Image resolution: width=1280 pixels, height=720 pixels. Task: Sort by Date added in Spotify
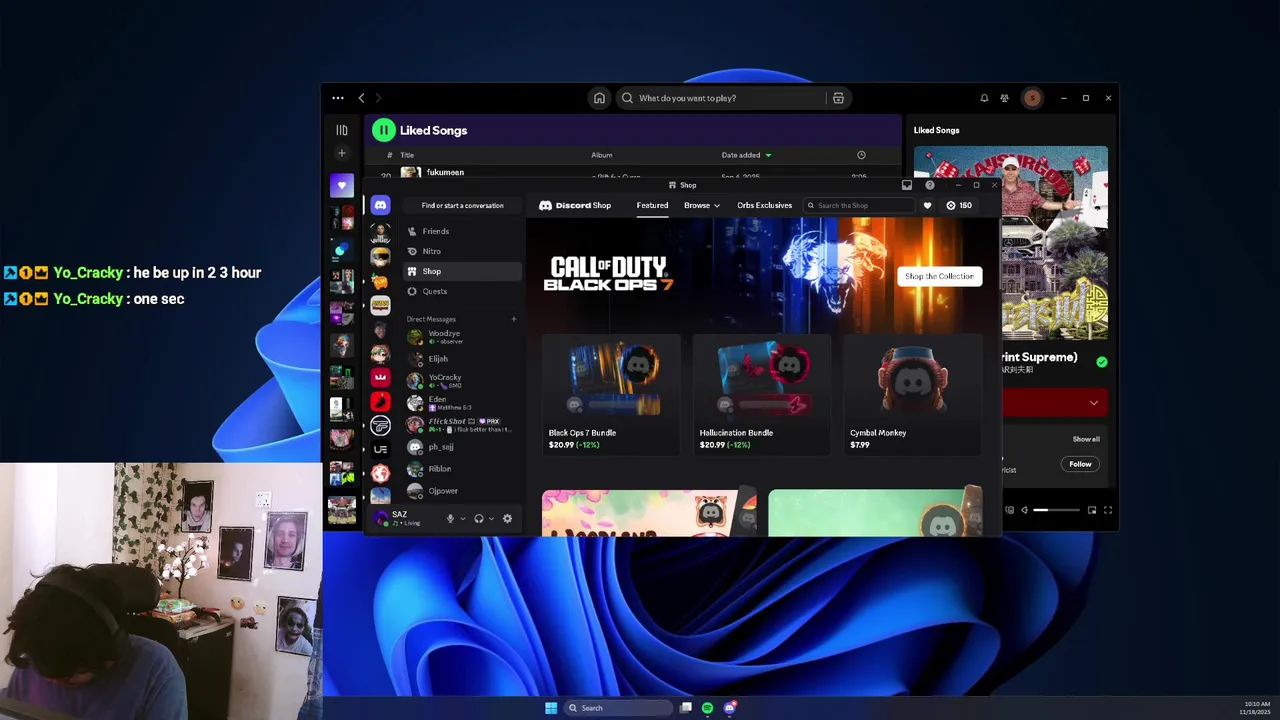point(746,155)
